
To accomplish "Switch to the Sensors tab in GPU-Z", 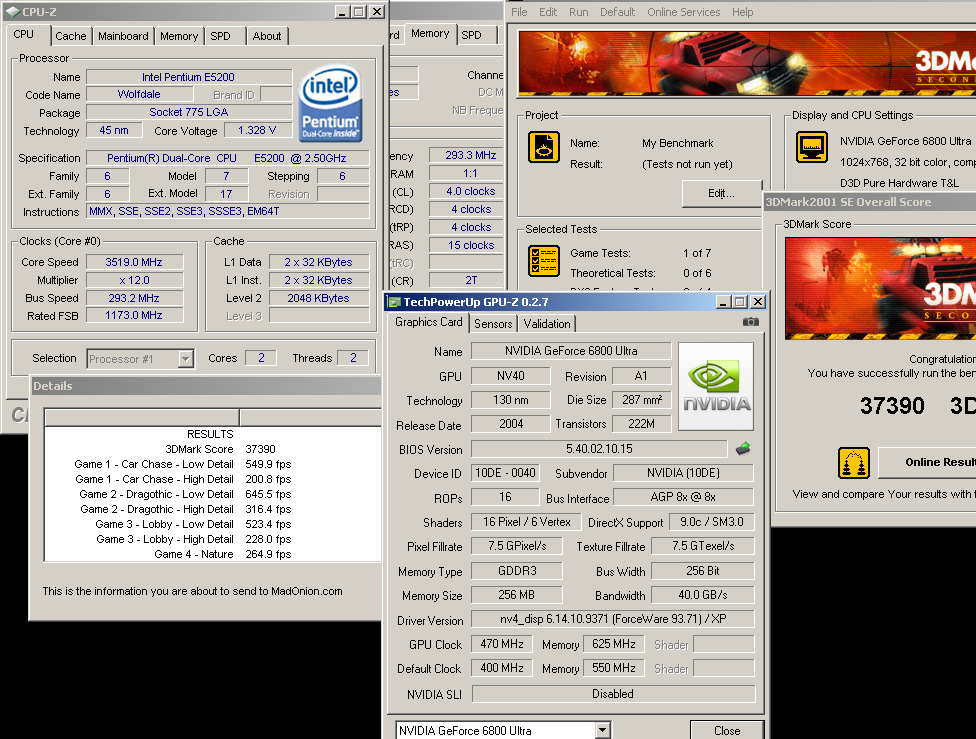I will [493, 324].
